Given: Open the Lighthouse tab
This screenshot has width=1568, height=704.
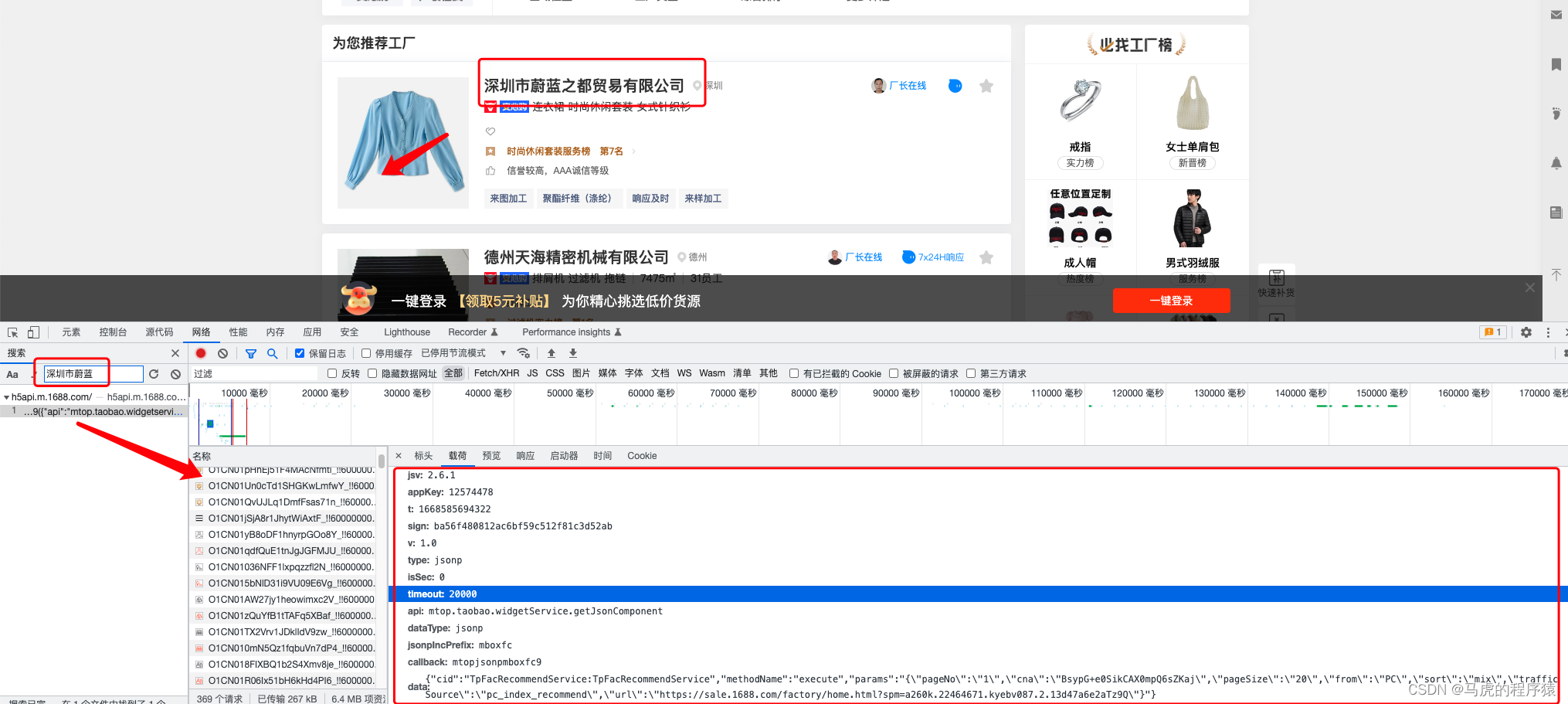Looking at the screenshot, I should point(407,332).
